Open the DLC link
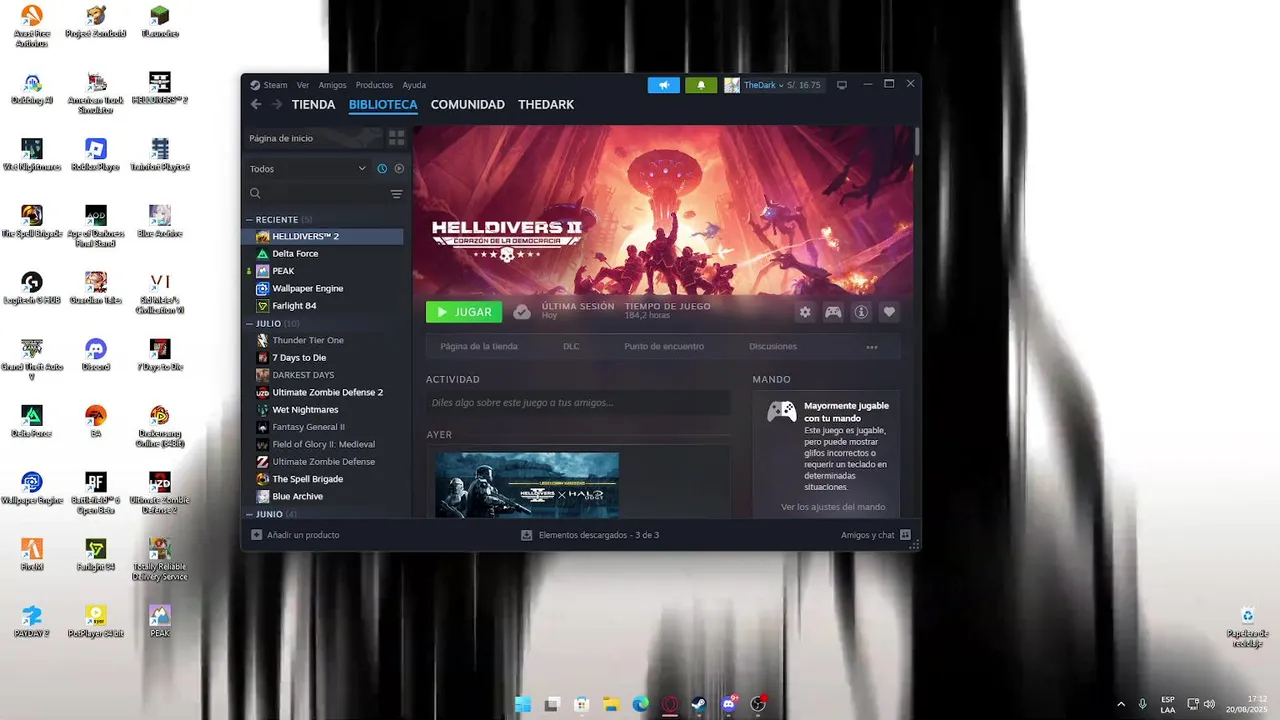The image size is (1280, 720). tap(571, 347)
